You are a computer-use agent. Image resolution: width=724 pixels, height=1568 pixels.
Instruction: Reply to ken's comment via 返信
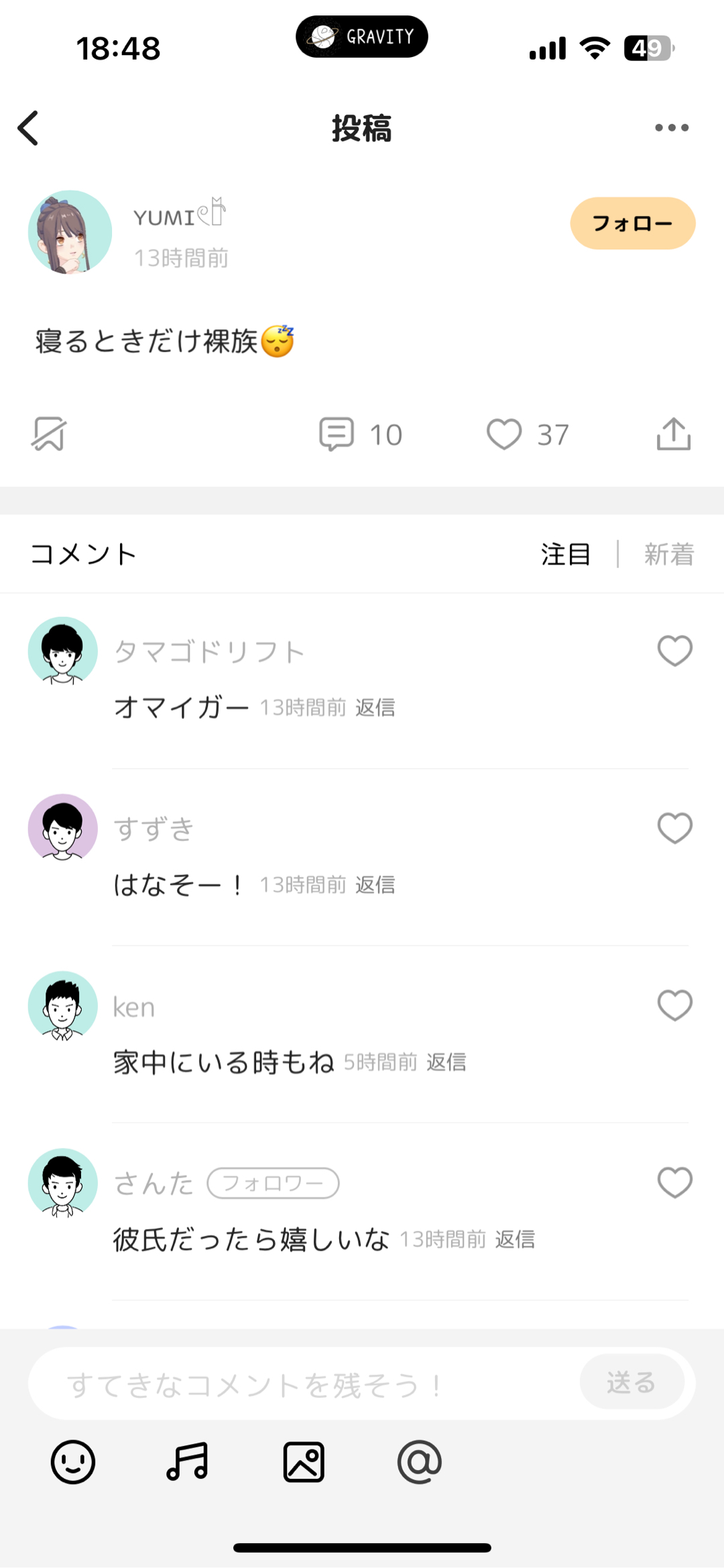pos(446,1062)
